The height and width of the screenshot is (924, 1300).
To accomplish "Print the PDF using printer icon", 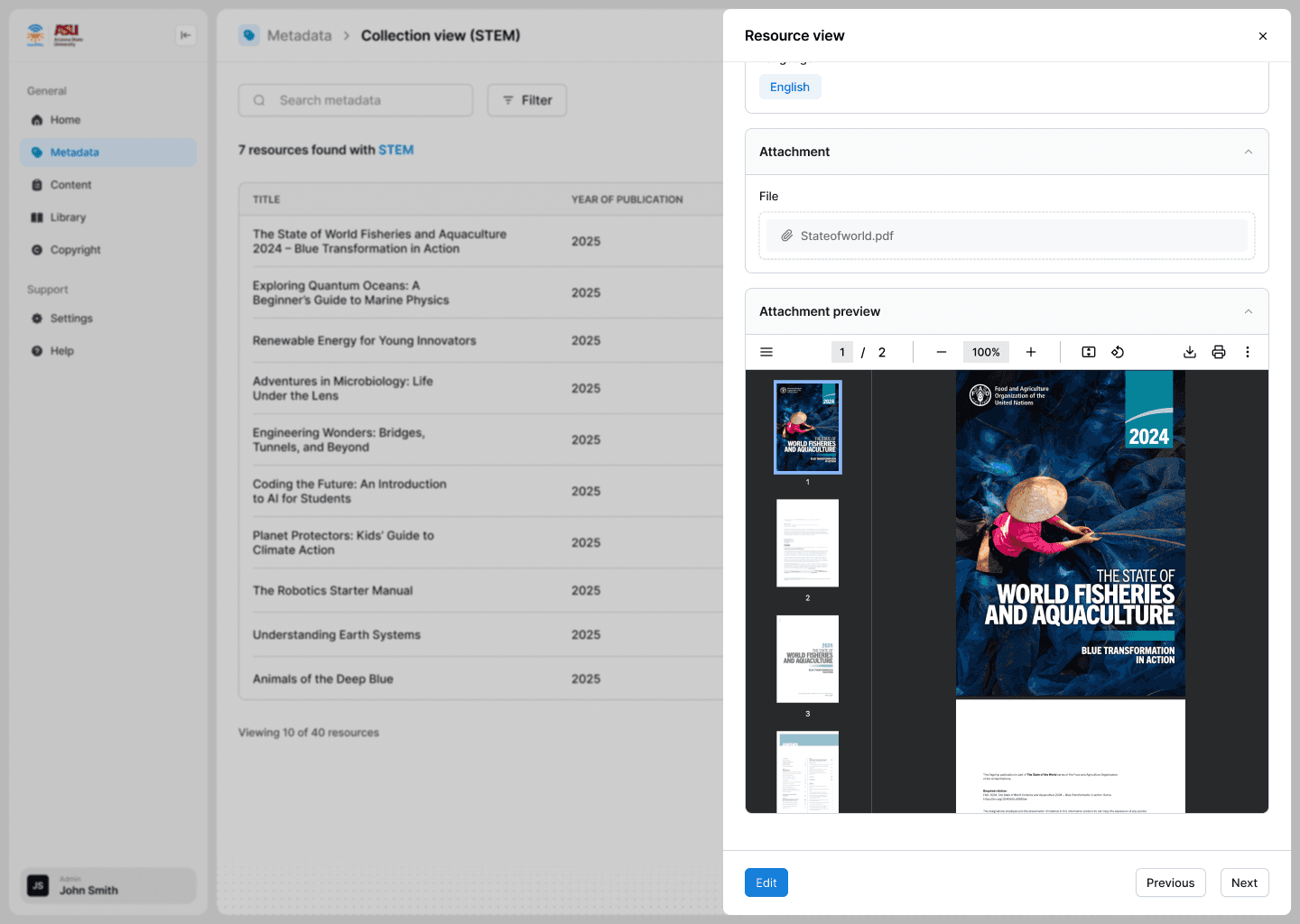I will click(1219, 352).
